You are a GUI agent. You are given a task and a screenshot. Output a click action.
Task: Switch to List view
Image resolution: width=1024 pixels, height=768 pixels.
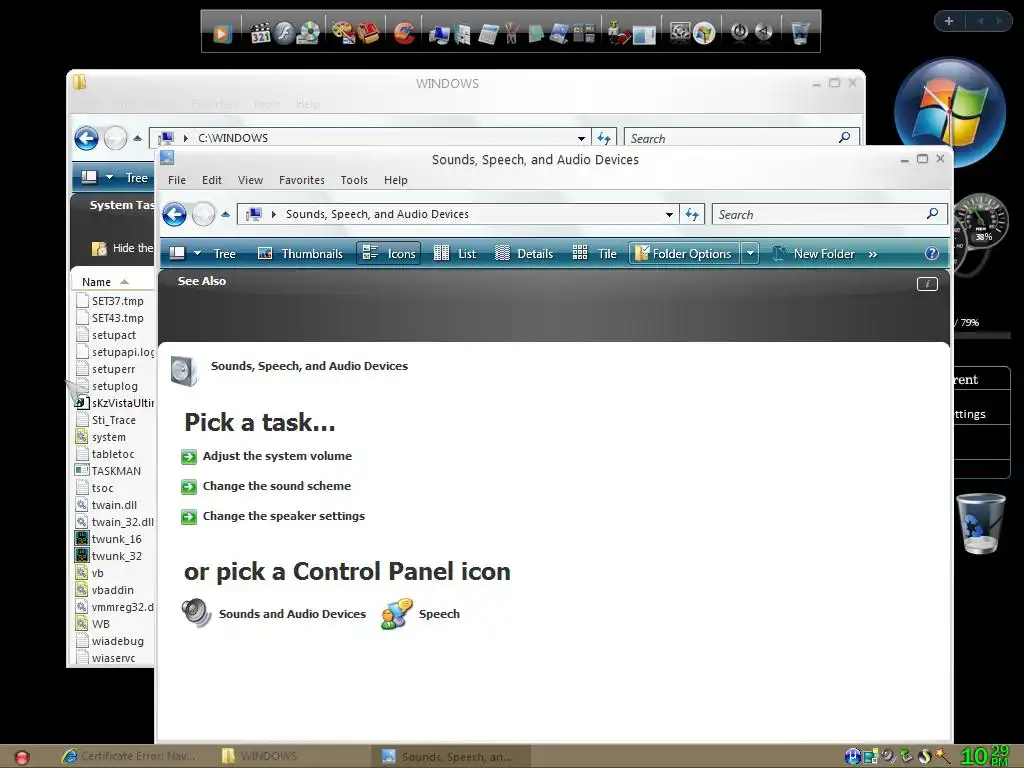[455, 253]
